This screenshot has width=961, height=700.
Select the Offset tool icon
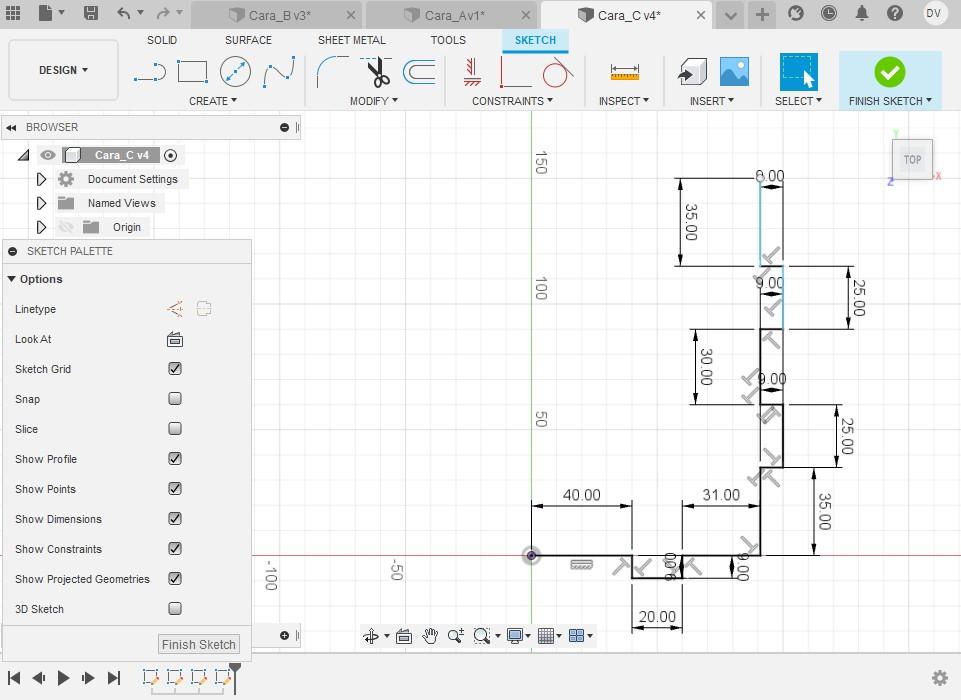coord(420,72)
